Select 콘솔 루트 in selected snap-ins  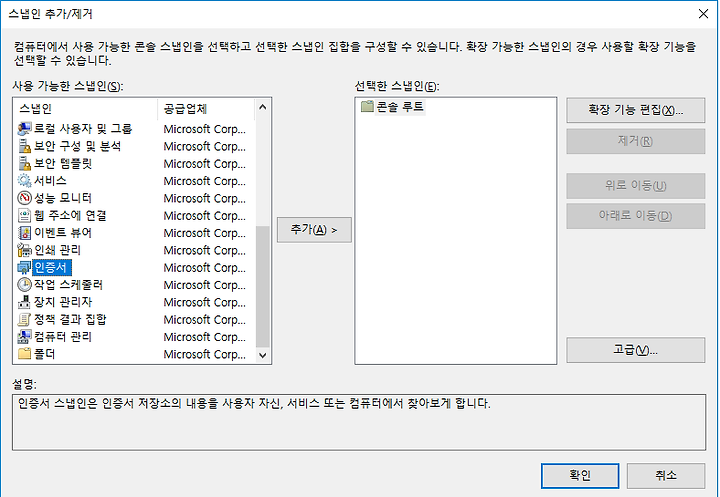tap(400, 107)
